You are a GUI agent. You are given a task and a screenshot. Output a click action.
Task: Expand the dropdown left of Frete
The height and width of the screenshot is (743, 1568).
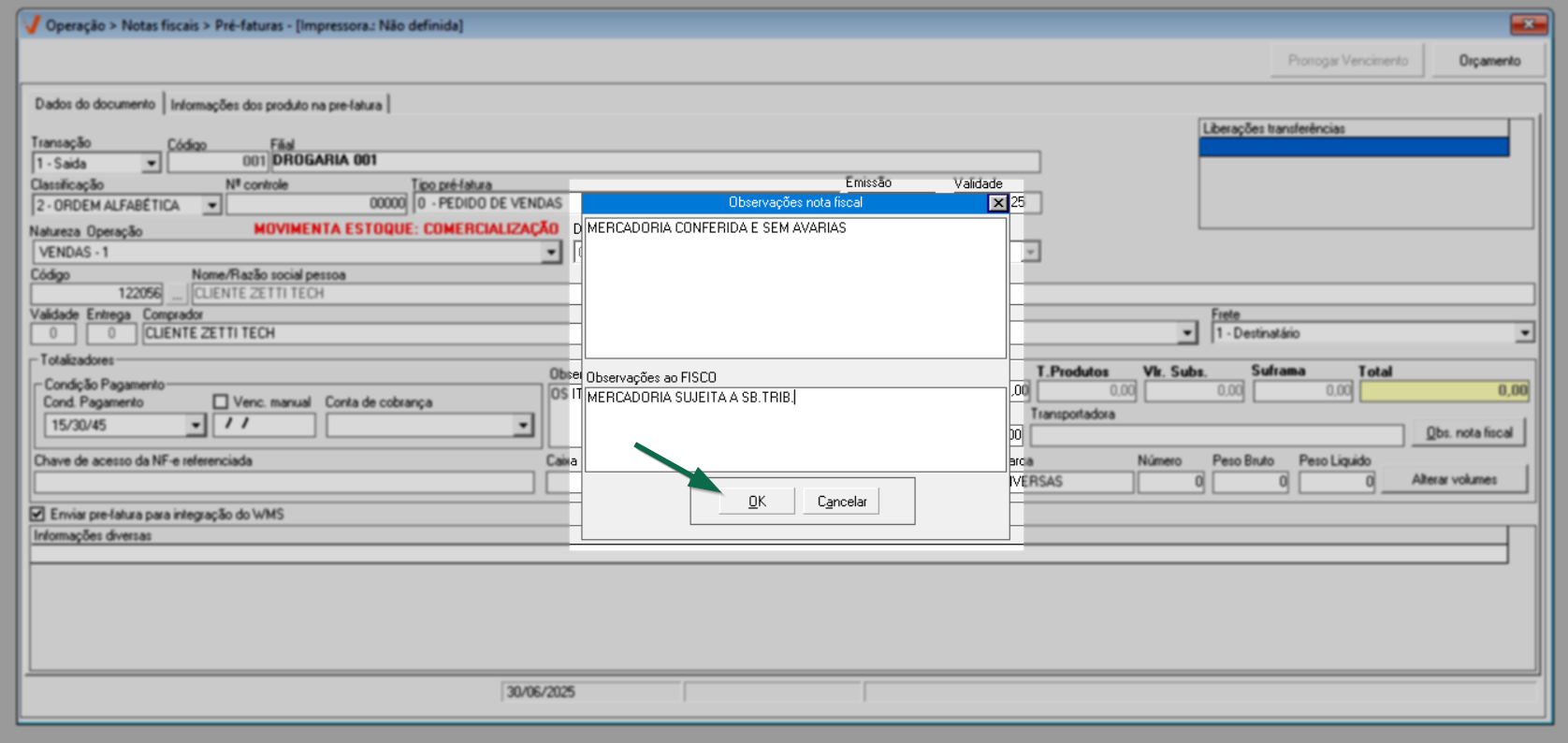click(1187, 333)
